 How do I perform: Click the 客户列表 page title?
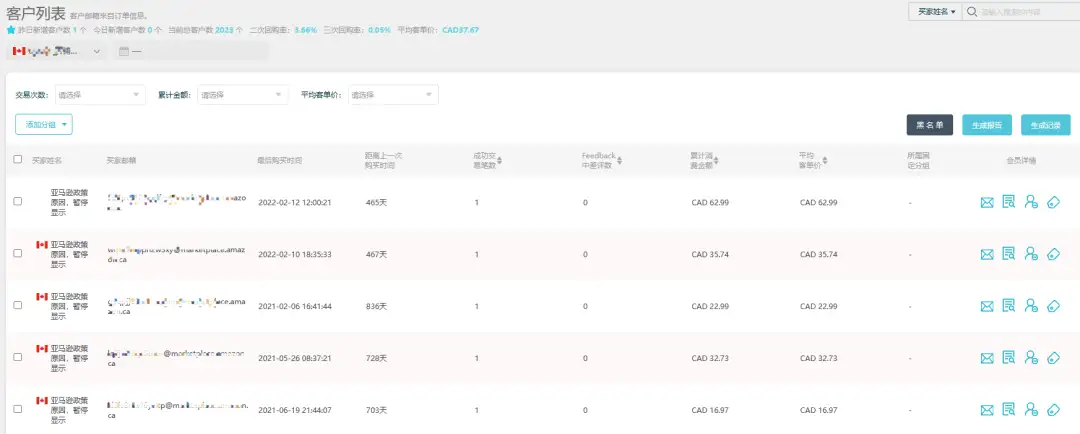36,12
